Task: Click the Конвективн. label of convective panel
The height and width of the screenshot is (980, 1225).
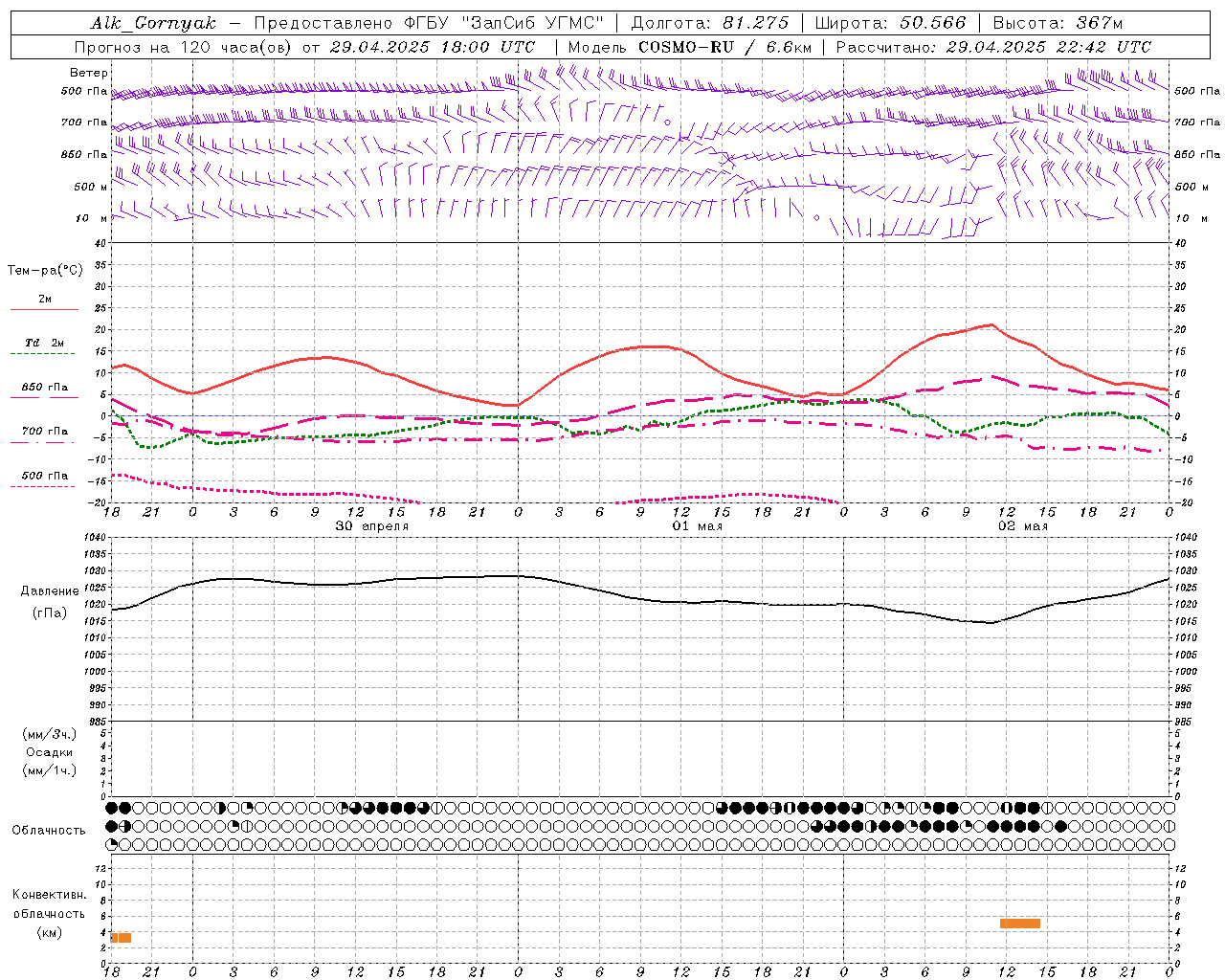Action: coord(49,895)
